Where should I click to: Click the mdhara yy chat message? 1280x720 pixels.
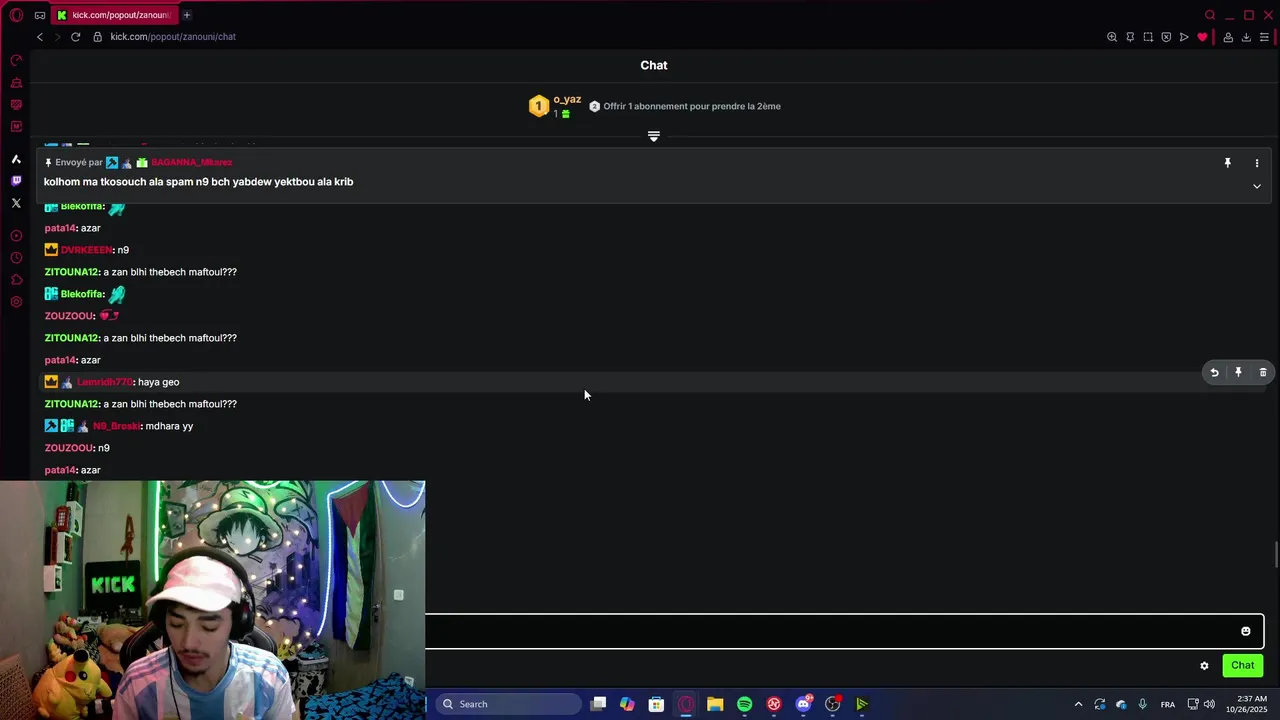pyautogui.click(x=169, y=426)
